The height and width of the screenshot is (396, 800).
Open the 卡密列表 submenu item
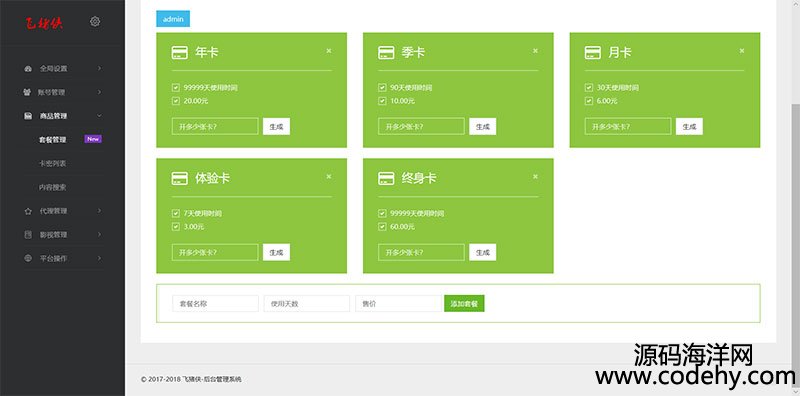click(53, 163)
